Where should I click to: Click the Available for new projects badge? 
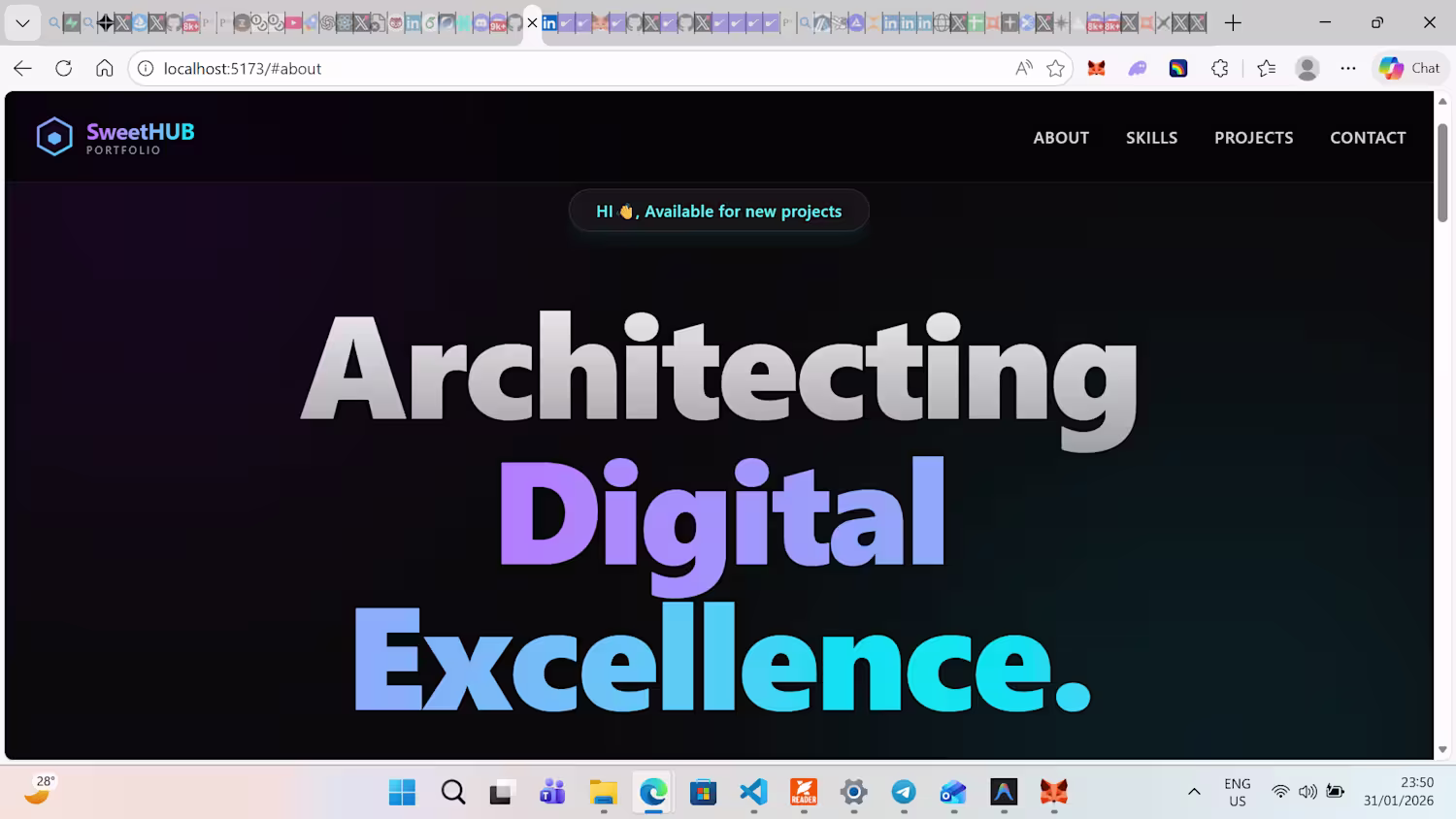718,211
